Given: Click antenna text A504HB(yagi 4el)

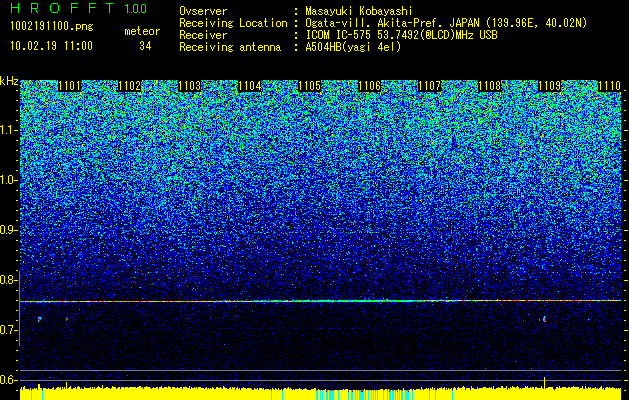Looking at the screenshot, I should tap(353, 47).
